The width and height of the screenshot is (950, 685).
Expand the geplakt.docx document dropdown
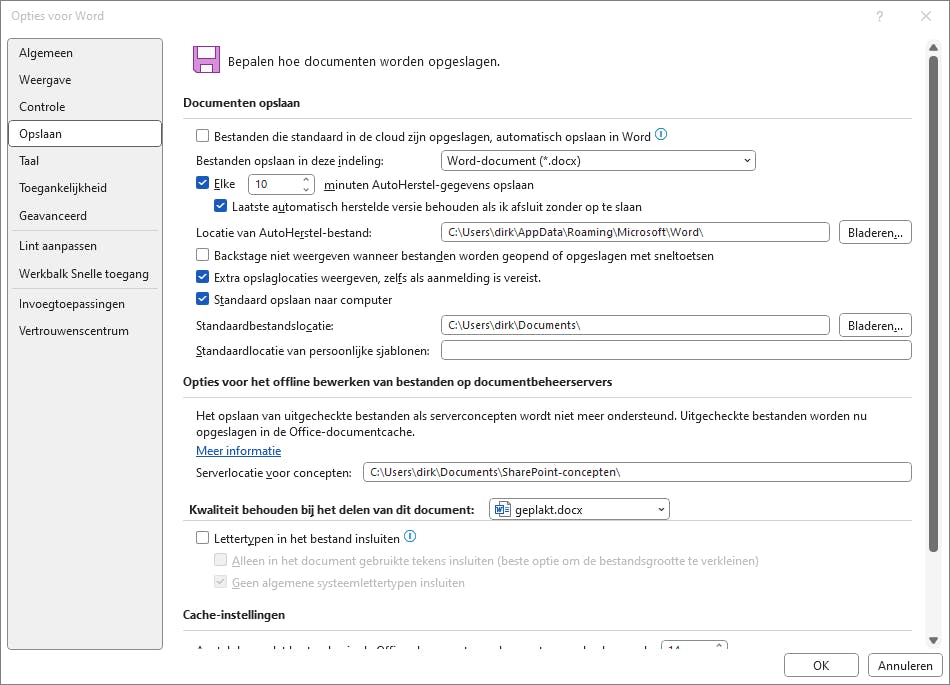580,510
